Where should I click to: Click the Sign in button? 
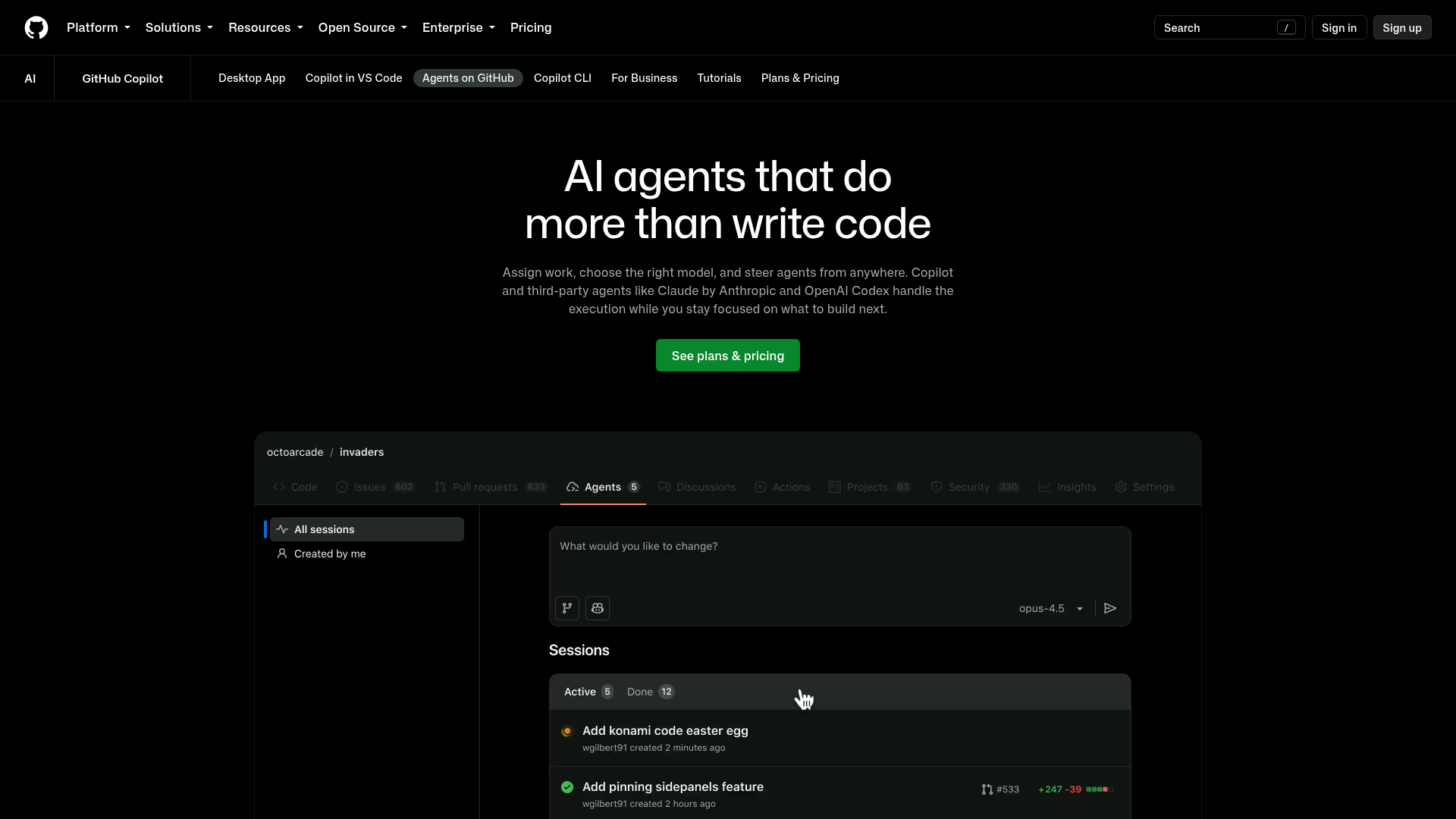1339,27
